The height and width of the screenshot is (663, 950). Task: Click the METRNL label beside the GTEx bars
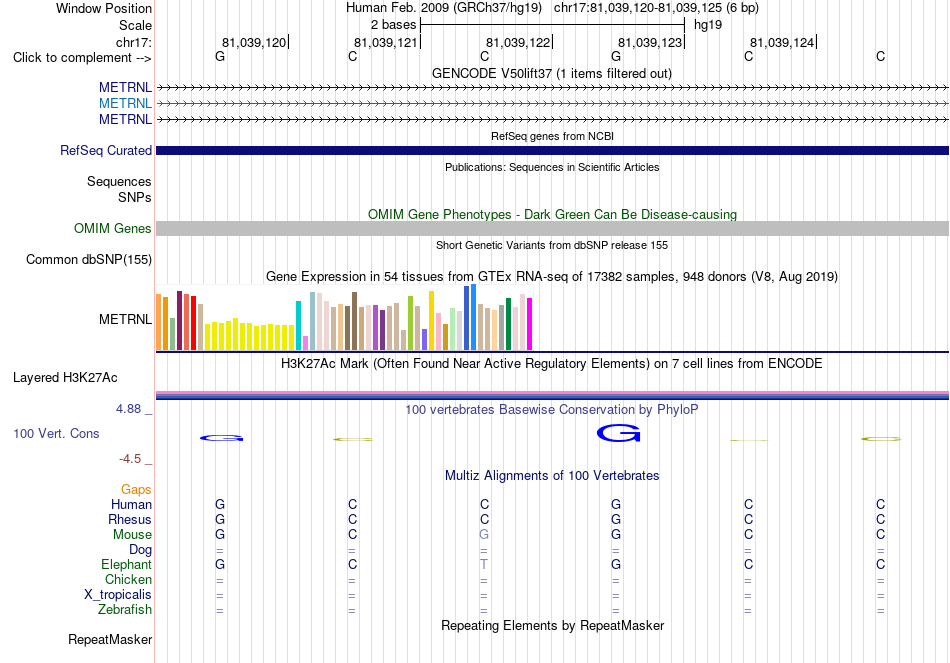coord(125,319)
